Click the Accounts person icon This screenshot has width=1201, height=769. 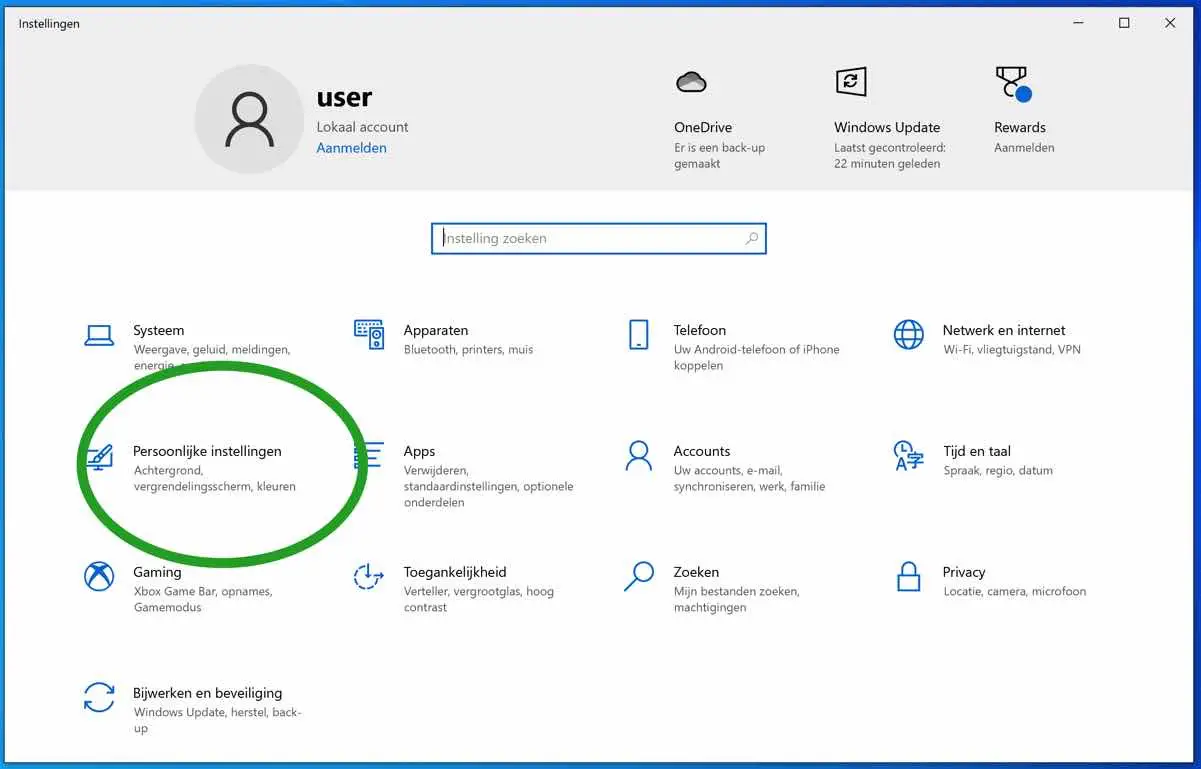click(638, 456)
